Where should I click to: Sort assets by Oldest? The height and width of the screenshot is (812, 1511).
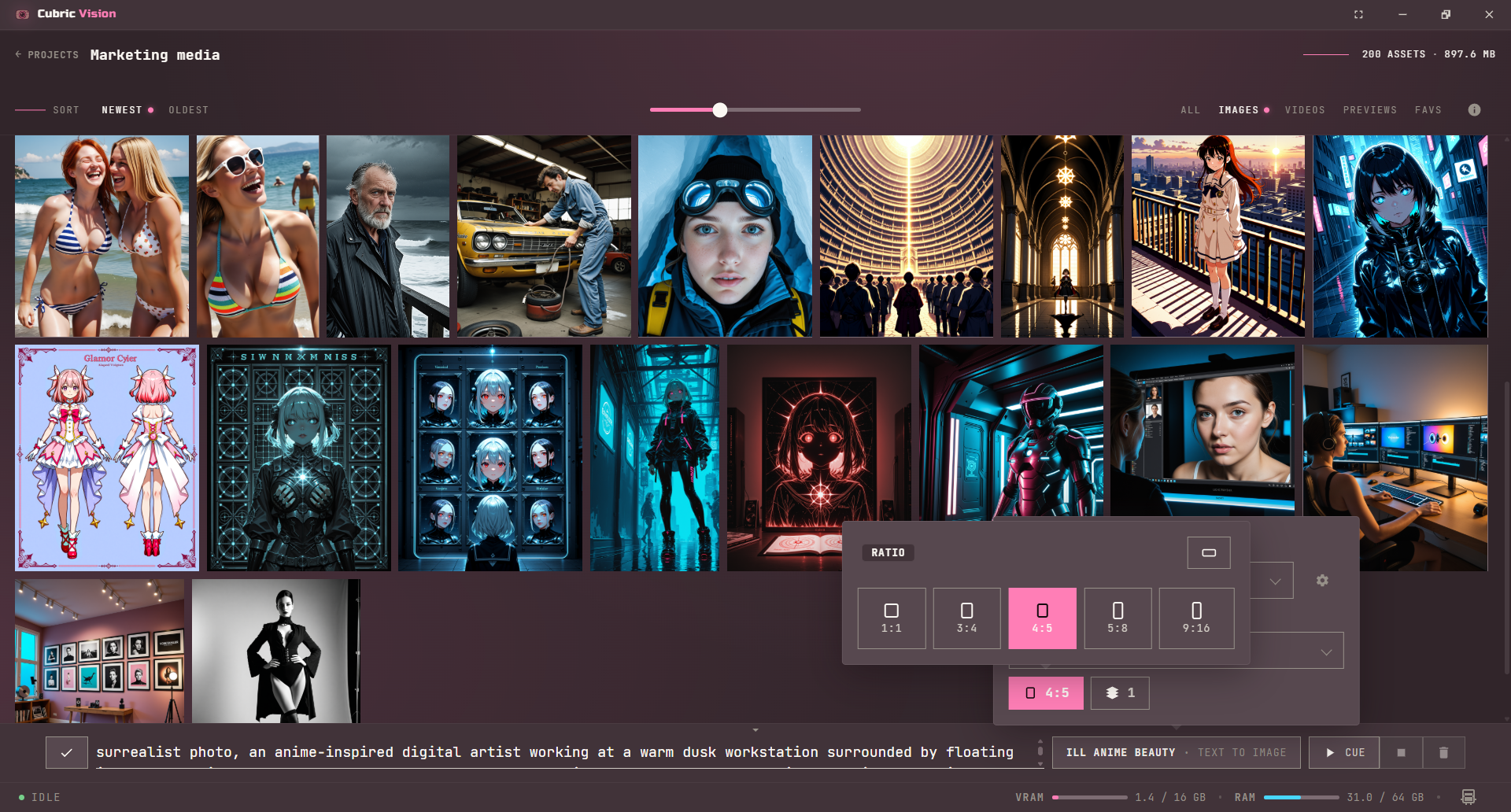(188, 110)
